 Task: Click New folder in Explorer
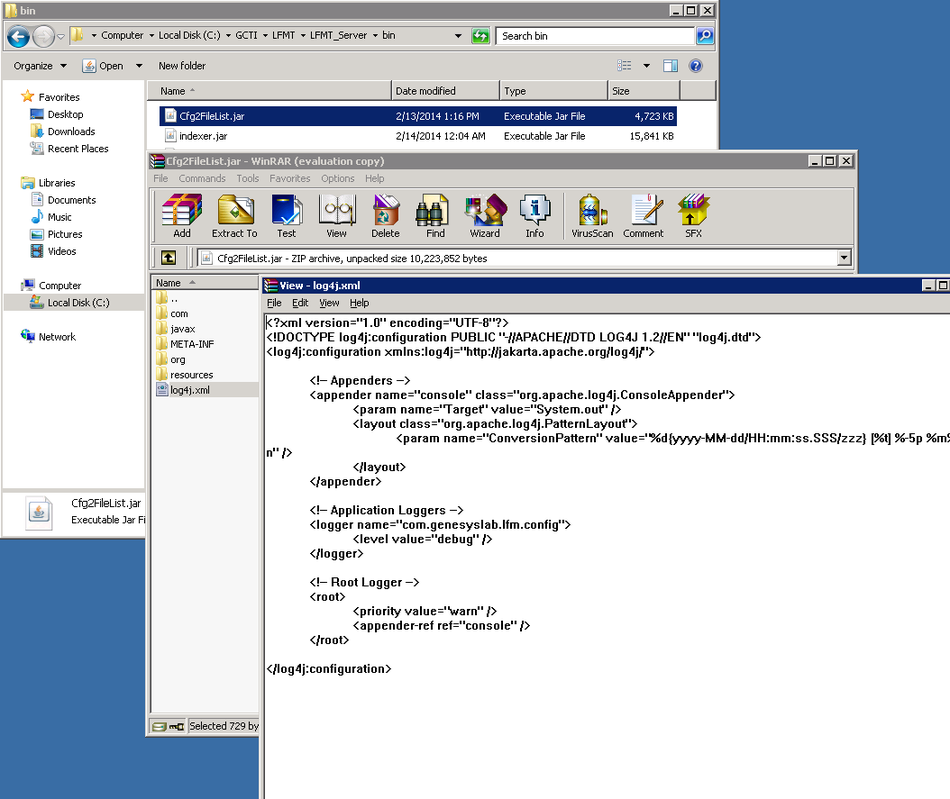pyautogui.click(x=182, y=65)
